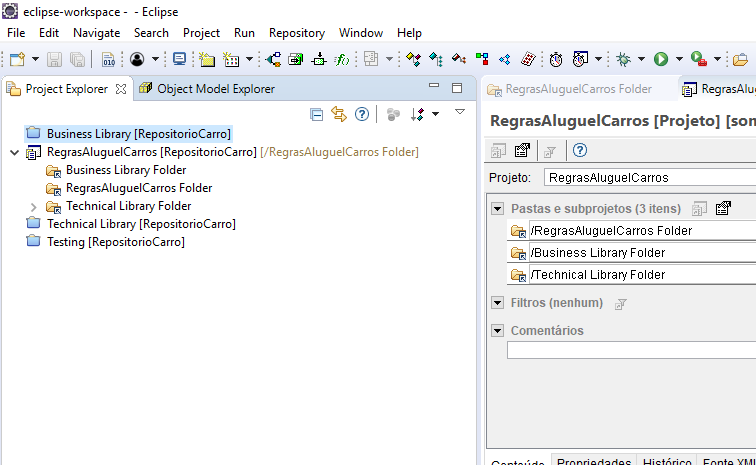
Task: Click the green Run button icon
Action: pyautogui.click(x=661, y=59)
